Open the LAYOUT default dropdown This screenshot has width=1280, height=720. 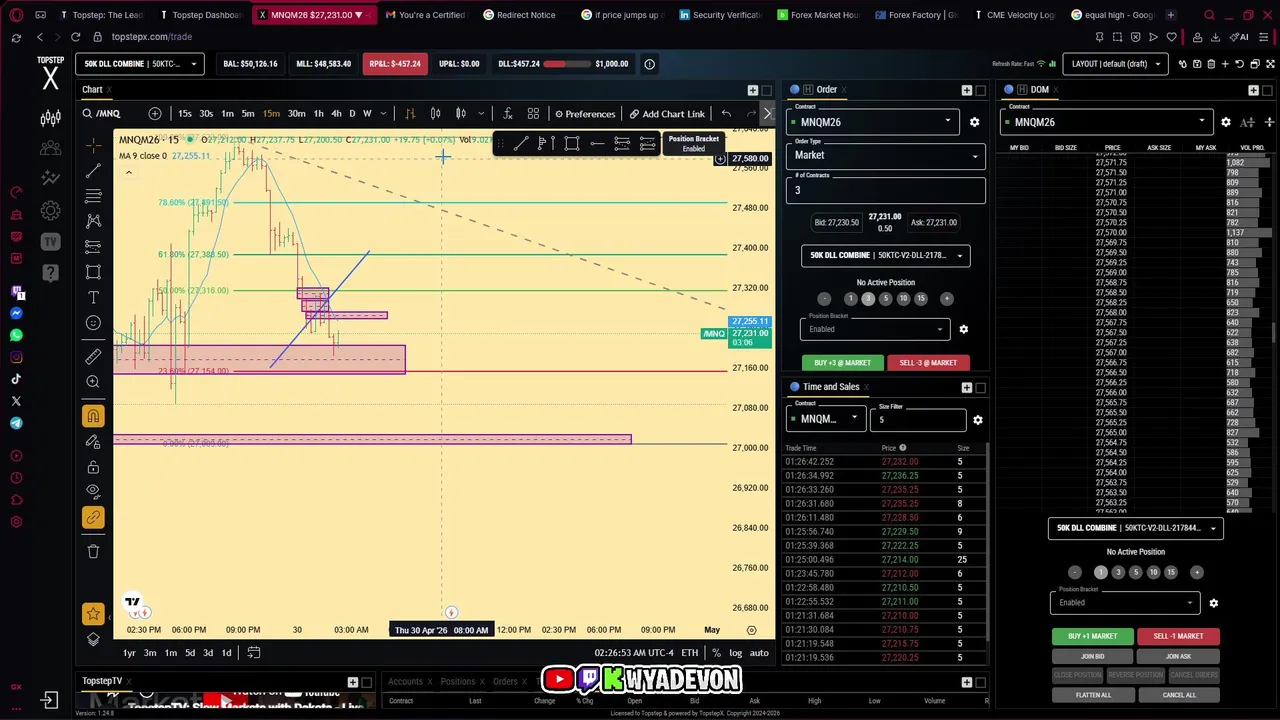coord(1115,64)
